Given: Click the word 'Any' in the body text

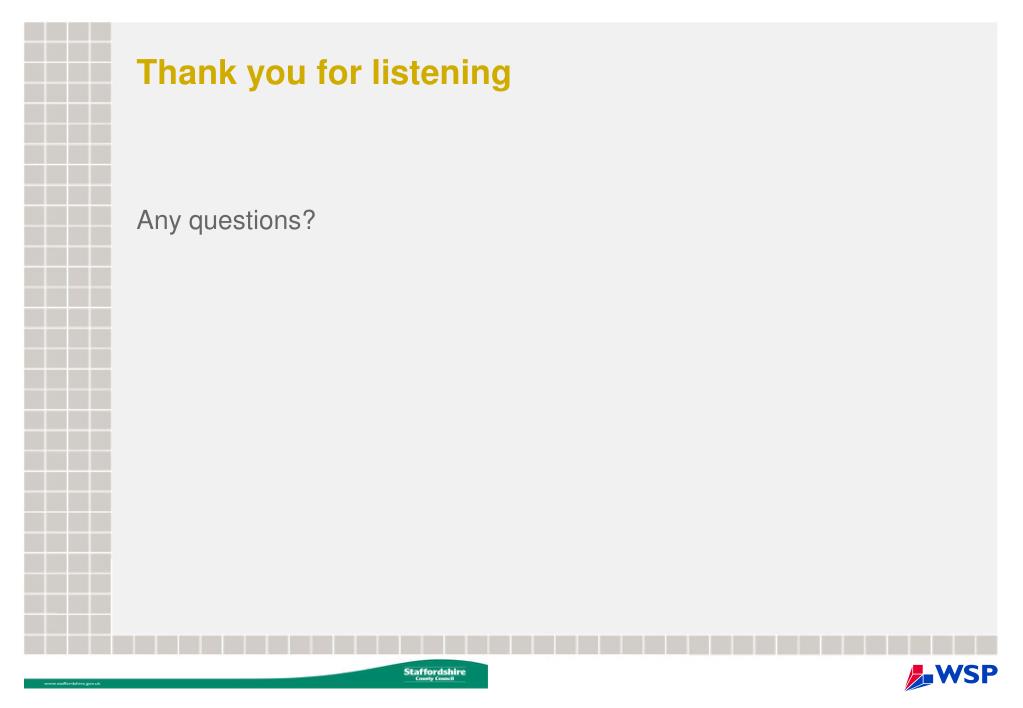Looking at the screenshot, I should (x=159, y=221).
